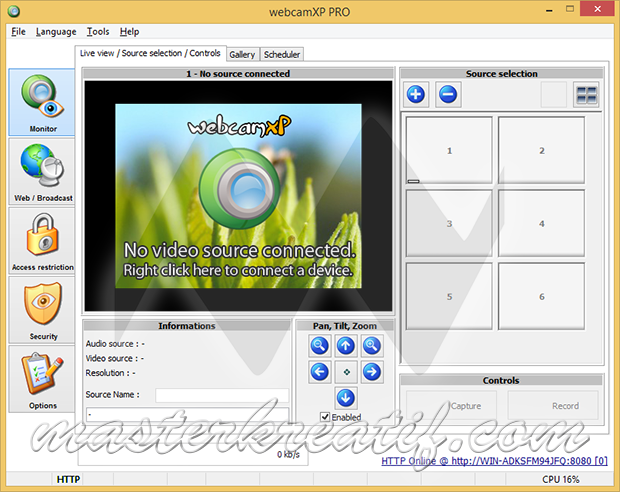Switch to the Scheduler tab

tap(282, 55)
